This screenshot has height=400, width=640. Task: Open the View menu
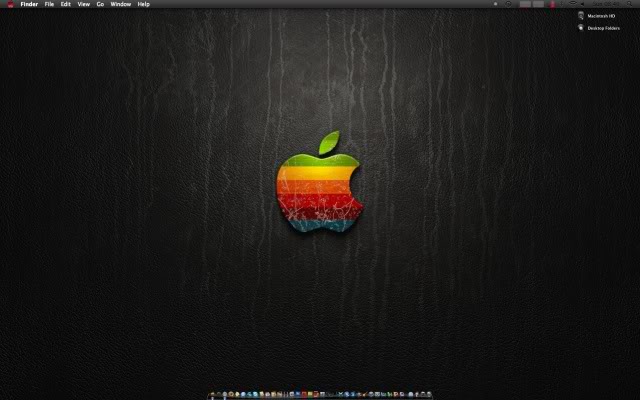84,4
